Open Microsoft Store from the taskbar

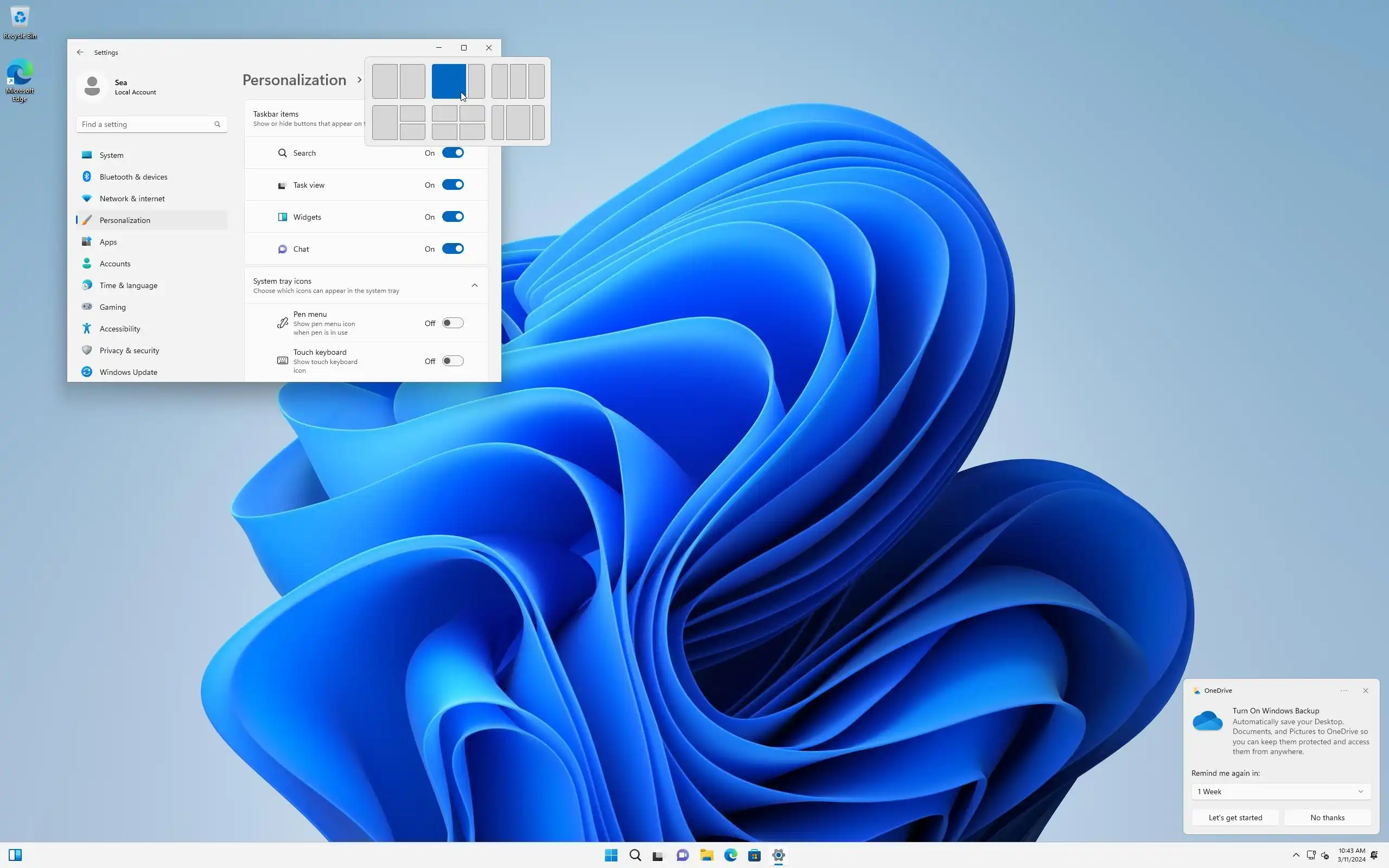pyautogui.click(x=754, y=855)
